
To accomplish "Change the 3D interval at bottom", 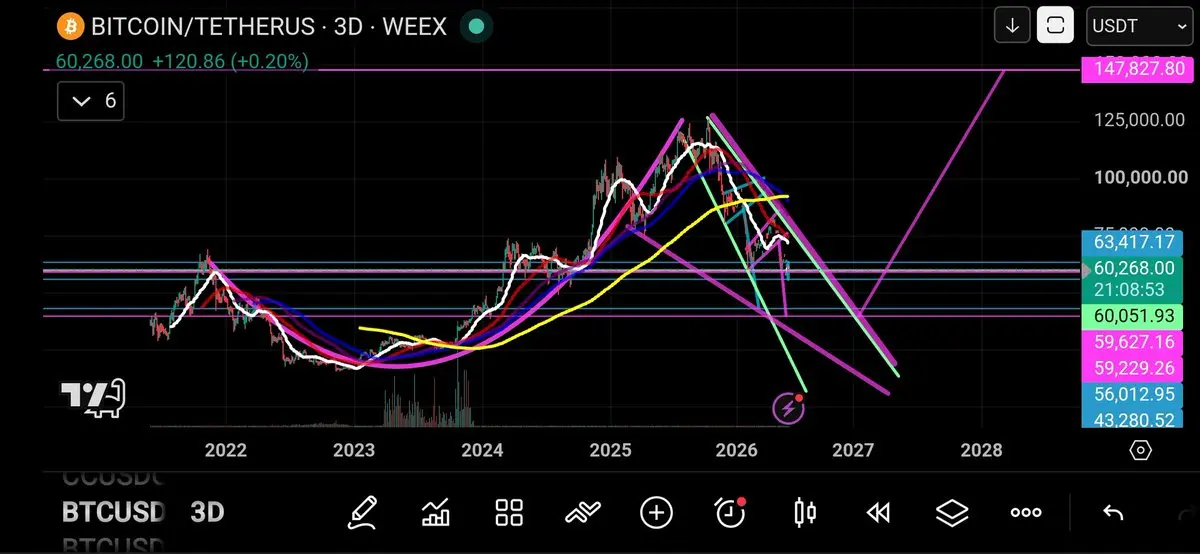I will (207, 513).
